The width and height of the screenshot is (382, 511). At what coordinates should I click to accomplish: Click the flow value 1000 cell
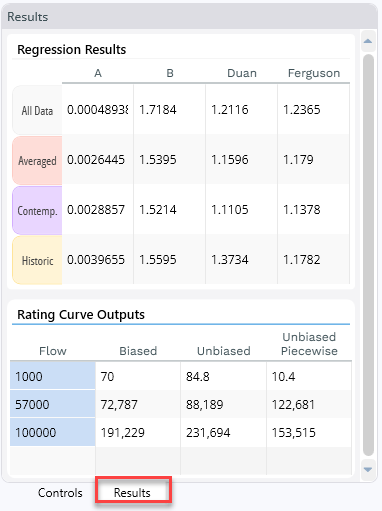tap(53, 376)
